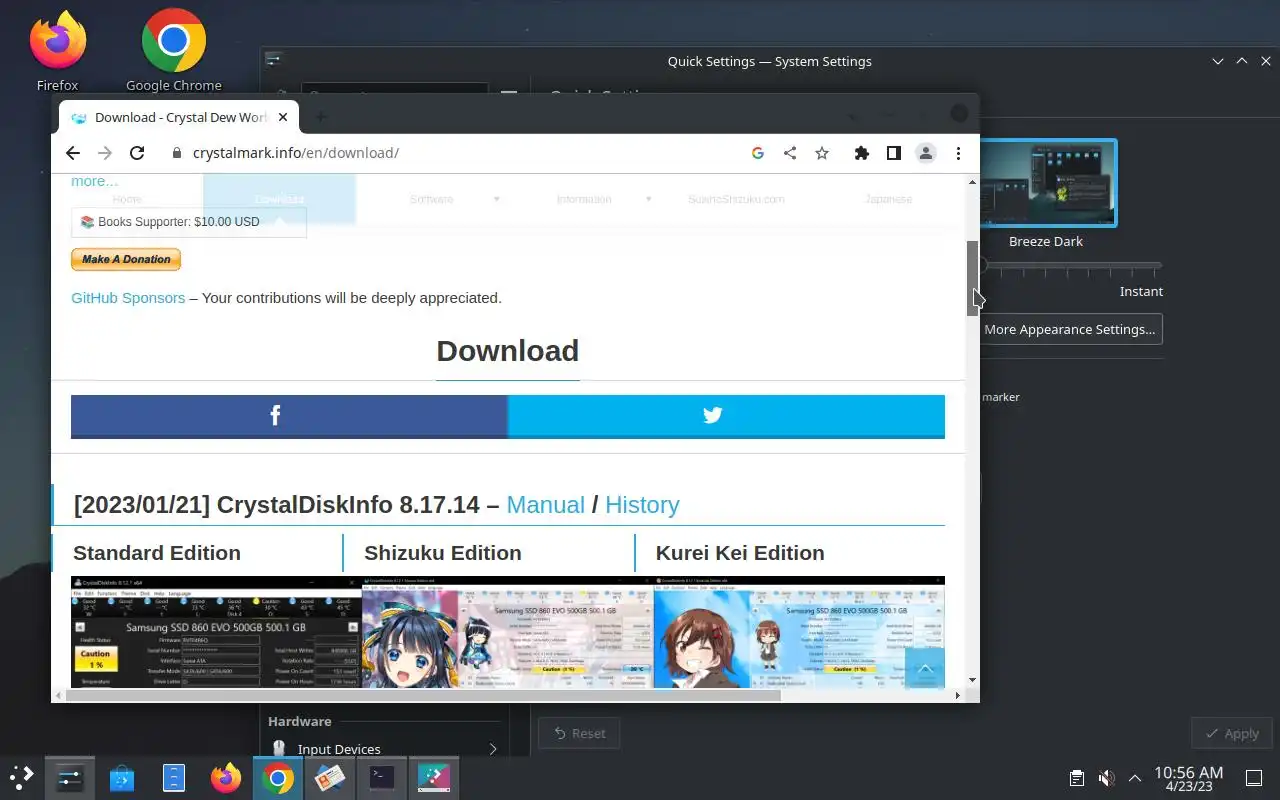Open the GitHub Sponsors link
The image size is (1280, 800).
(128, 298)
